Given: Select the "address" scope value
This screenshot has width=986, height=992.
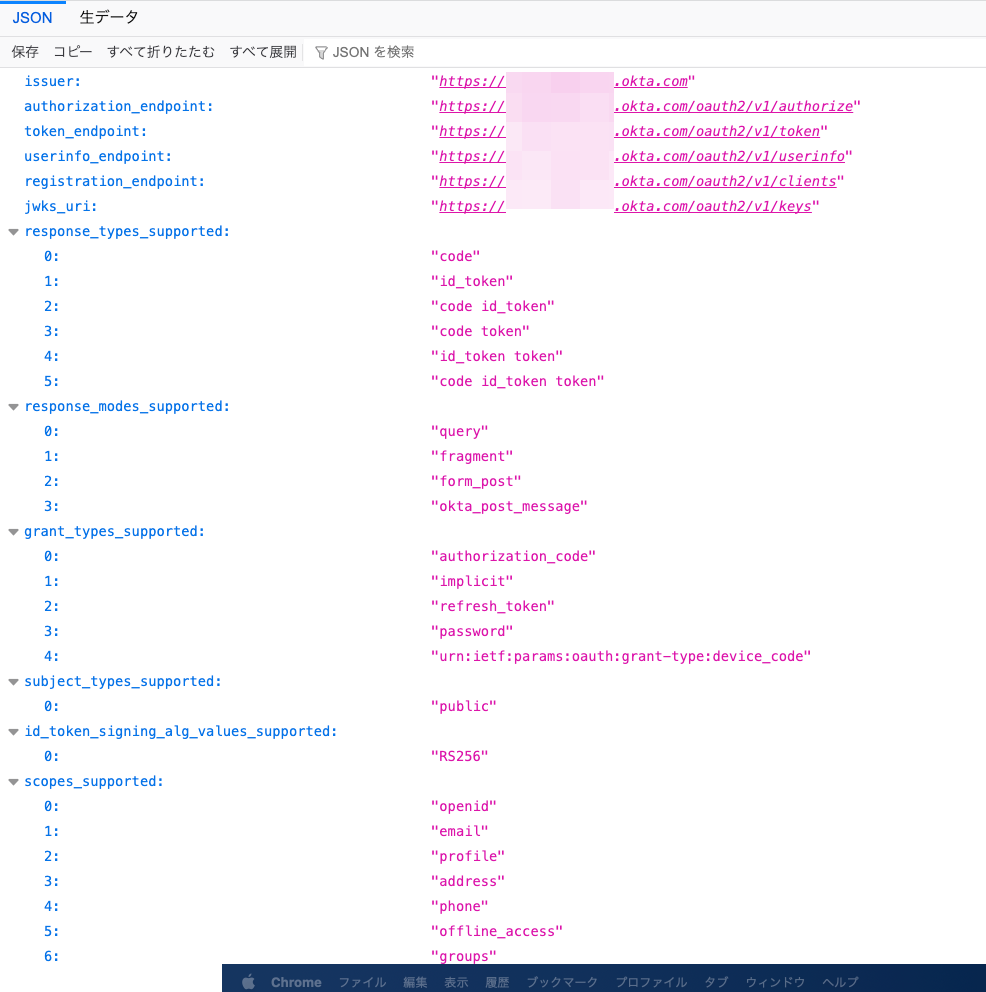Looking at the screenshot, I should coord(468,881).
